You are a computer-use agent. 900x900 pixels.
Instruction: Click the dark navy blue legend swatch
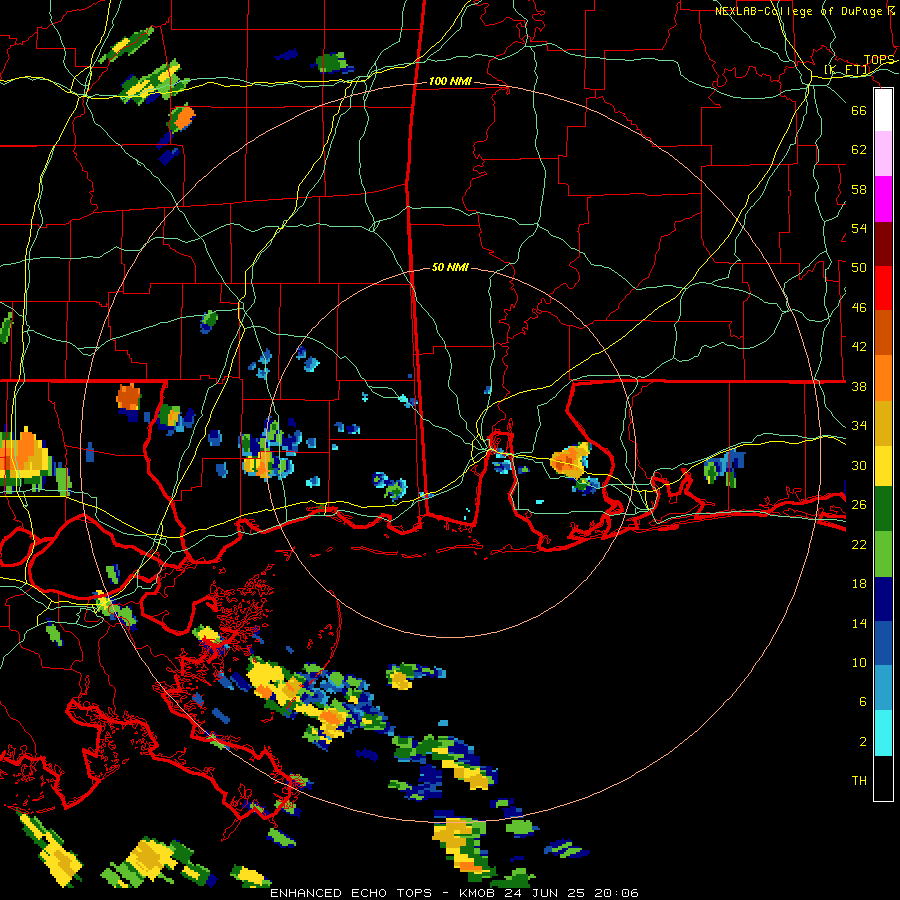coord(883,599)
